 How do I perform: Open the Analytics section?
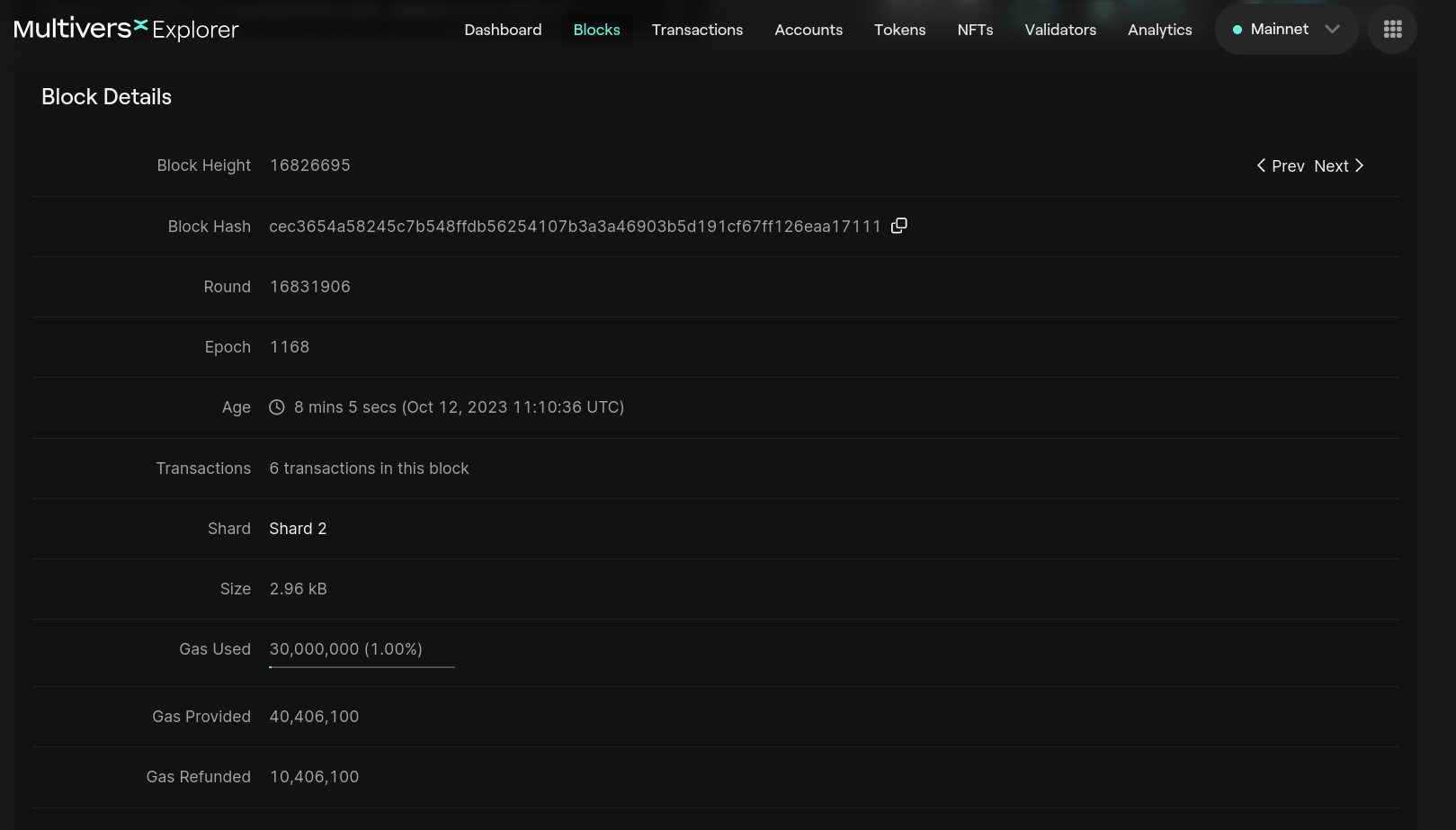click(x=1159, y=30)
